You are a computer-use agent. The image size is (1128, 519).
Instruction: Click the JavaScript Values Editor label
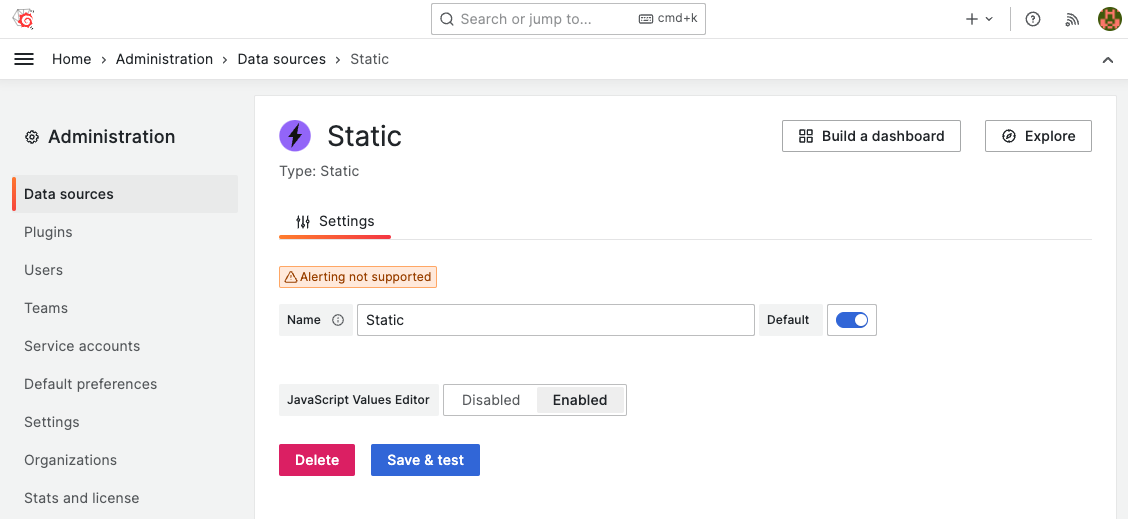[x=358, y=400]
